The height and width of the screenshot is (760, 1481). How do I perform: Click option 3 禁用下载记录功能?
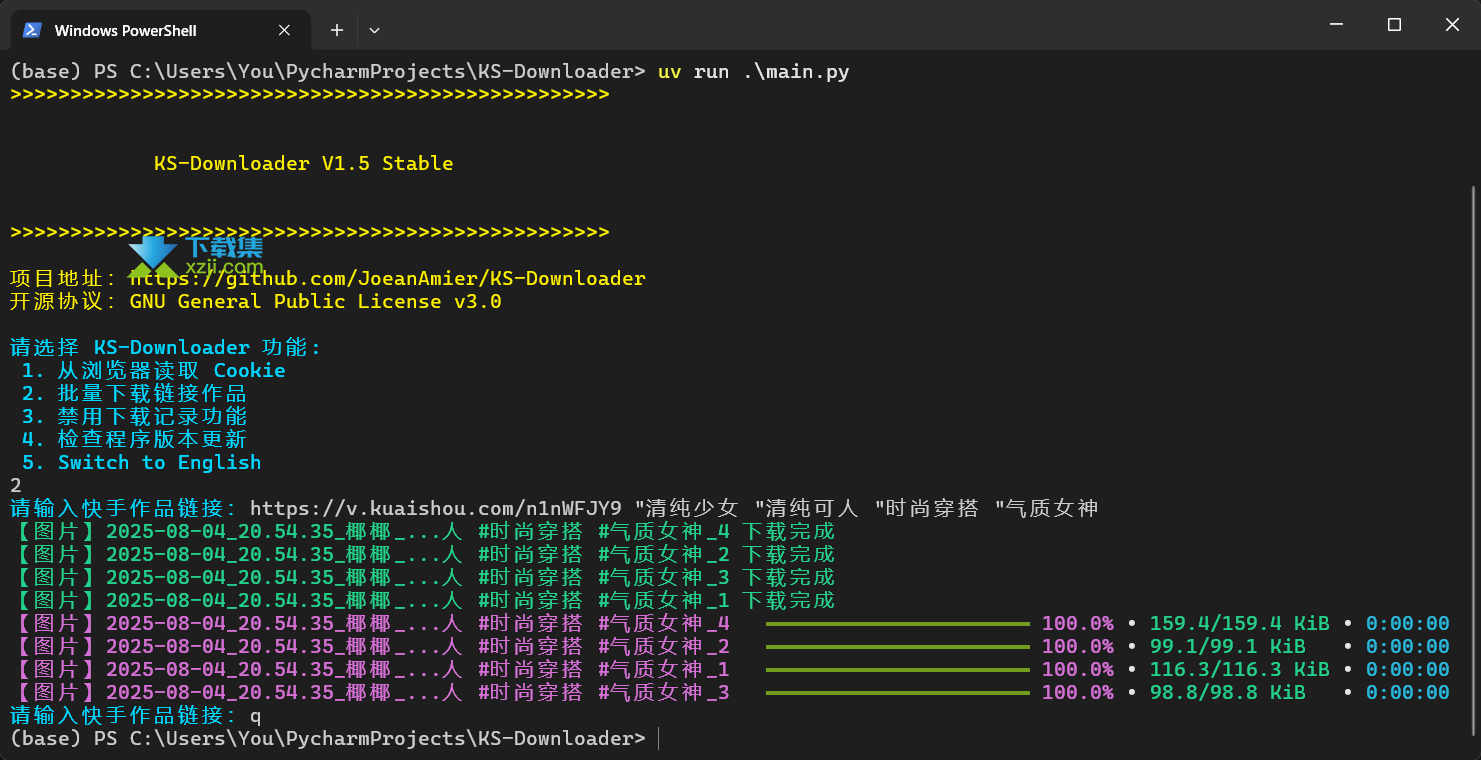(x=134, y=416)
